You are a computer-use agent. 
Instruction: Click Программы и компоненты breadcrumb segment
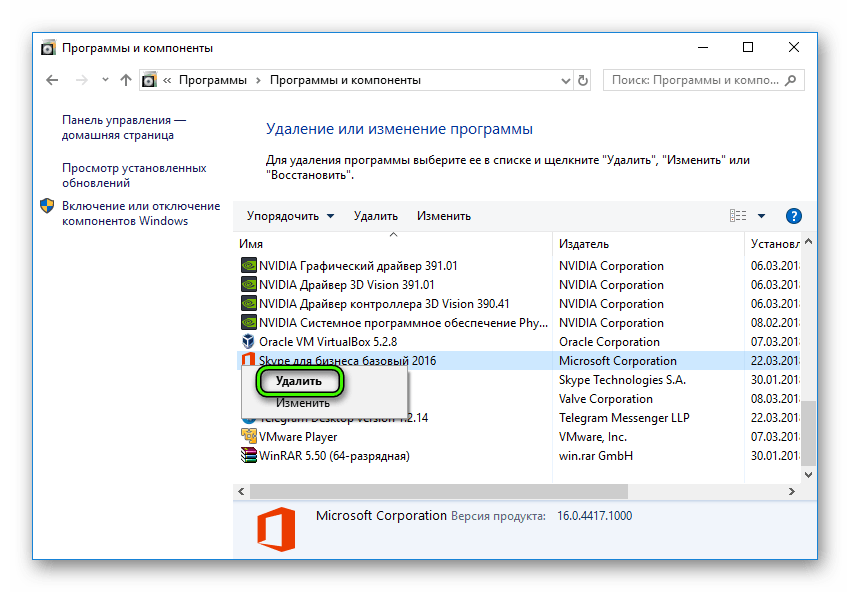(x=345, y=80)
